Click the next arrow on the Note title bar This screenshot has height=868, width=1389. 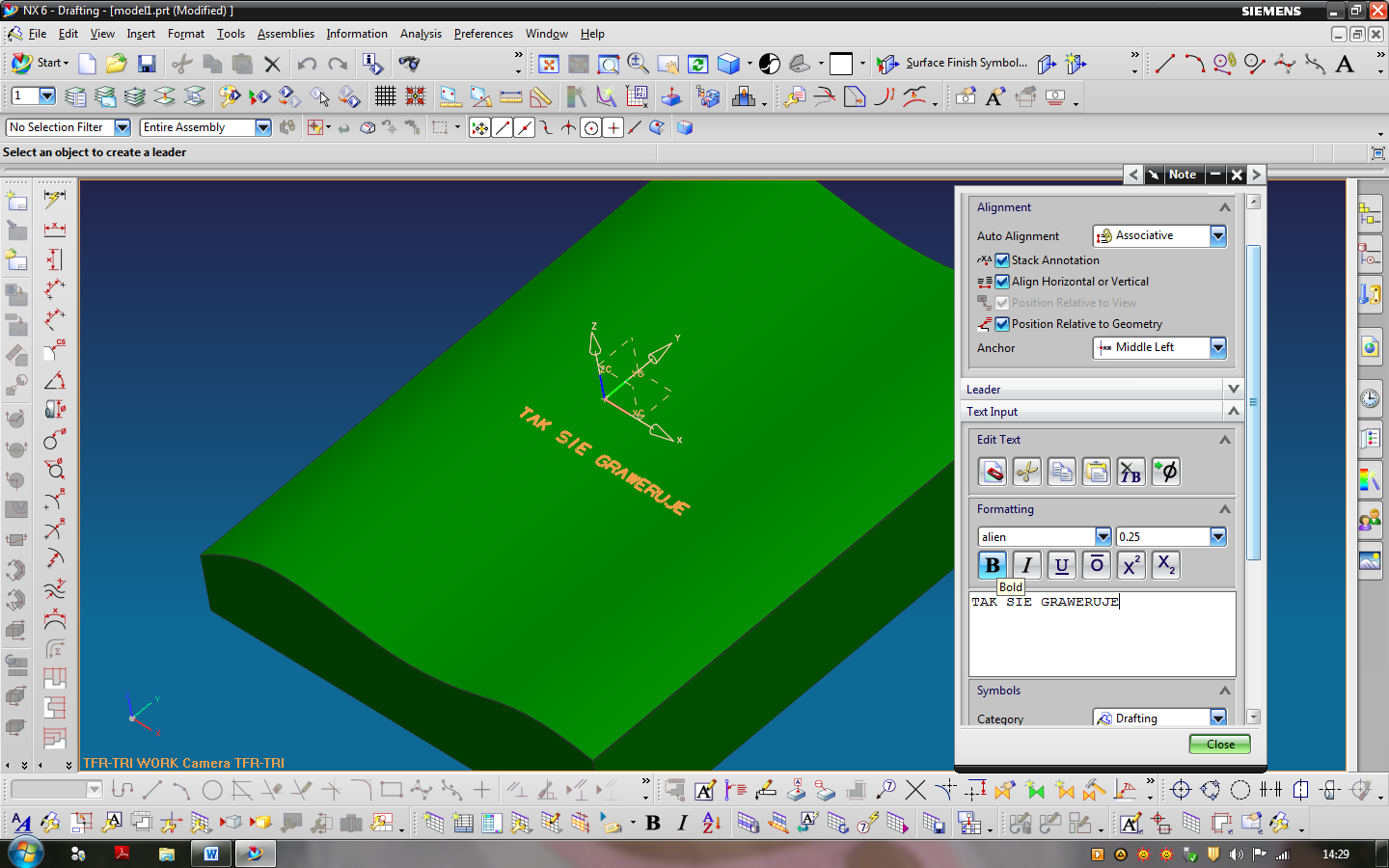tap(1256, 175)
